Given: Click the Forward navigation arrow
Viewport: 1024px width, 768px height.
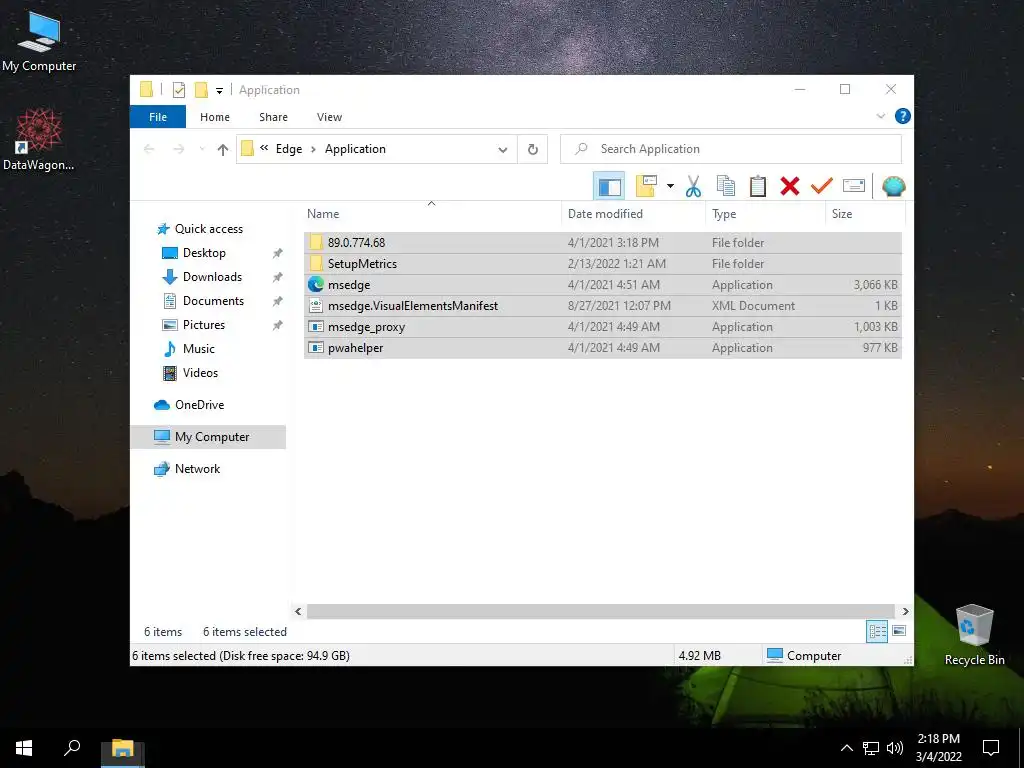Looking at the screenshot, I should (x=178, y=150).
